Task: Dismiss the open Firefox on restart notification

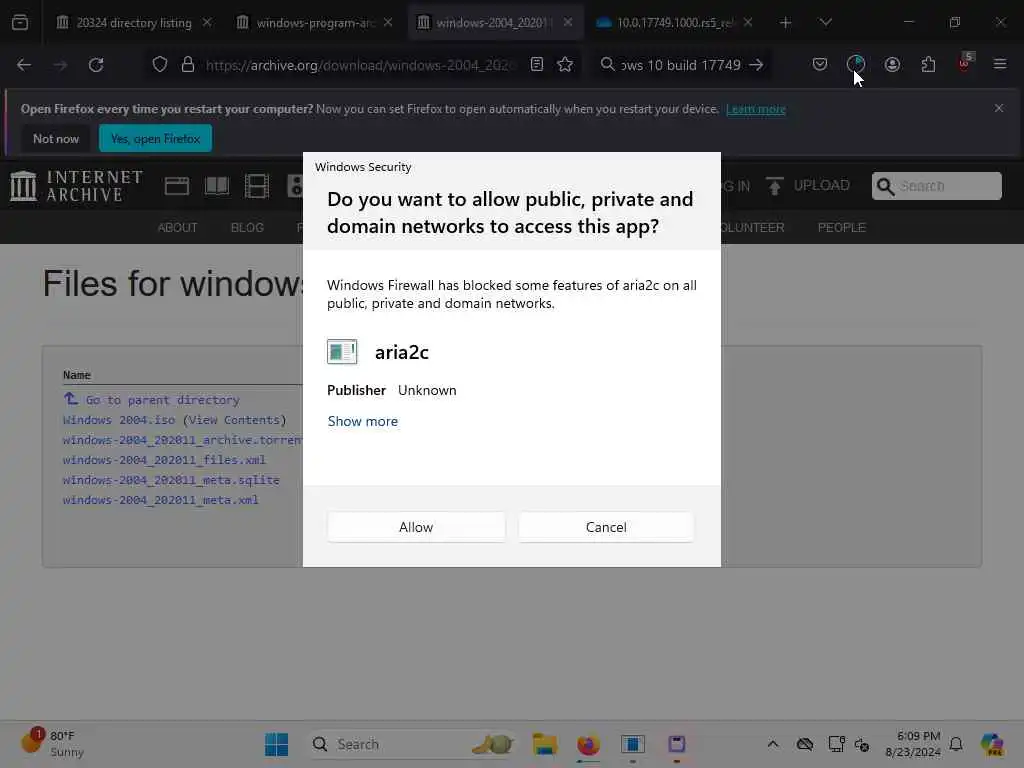Action: tap(999, 108)
